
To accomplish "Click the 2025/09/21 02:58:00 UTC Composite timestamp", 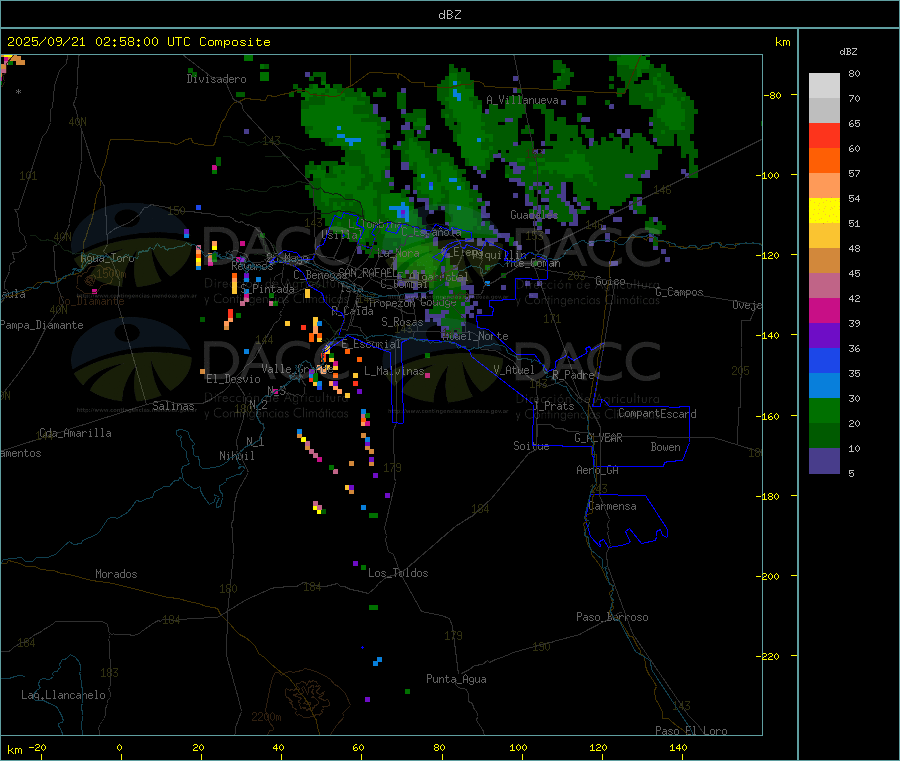I will click(138, 42).
